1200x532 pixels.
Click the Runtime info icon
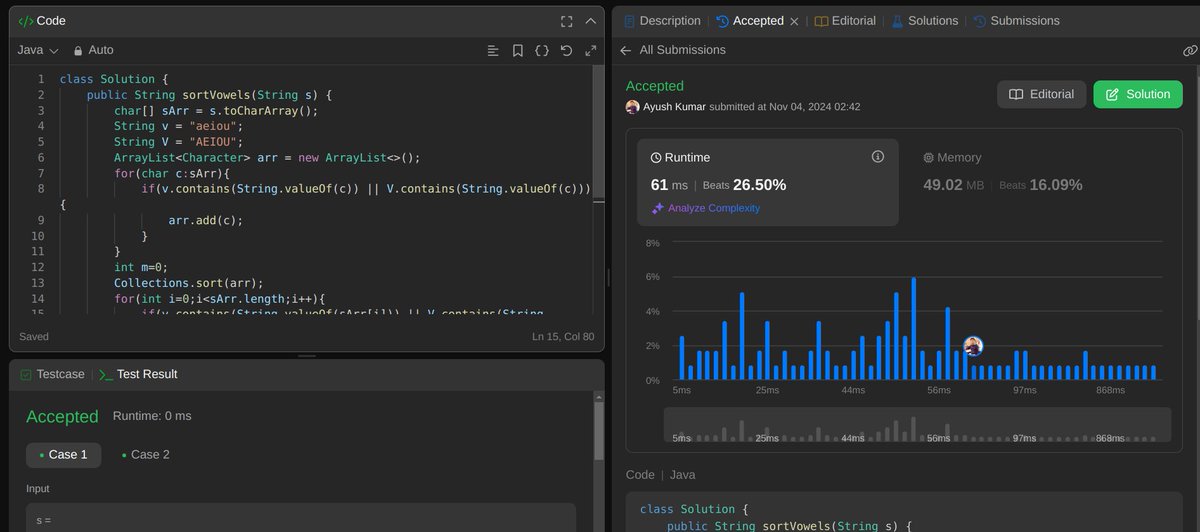click(x=878, y=156)
